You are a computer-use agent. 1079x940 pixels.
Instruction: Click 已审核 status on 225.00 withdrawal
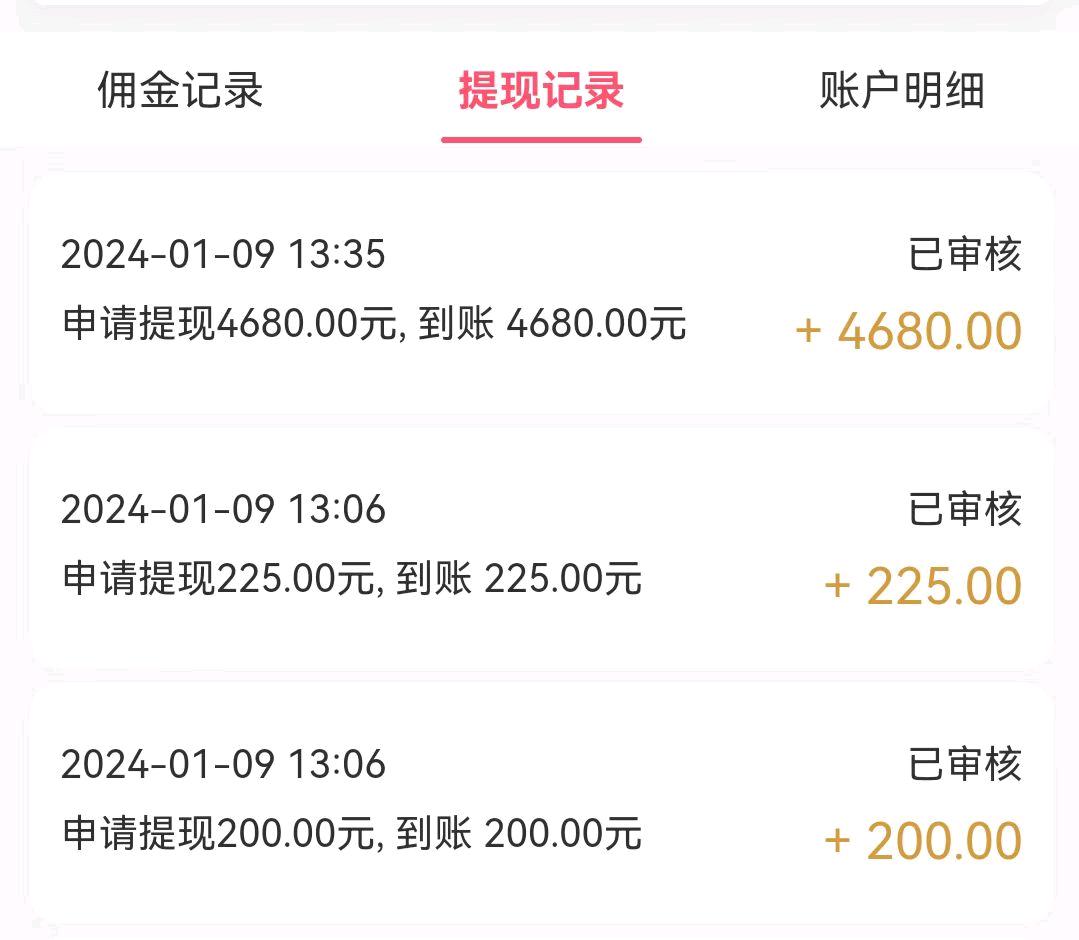coord(965,510)
